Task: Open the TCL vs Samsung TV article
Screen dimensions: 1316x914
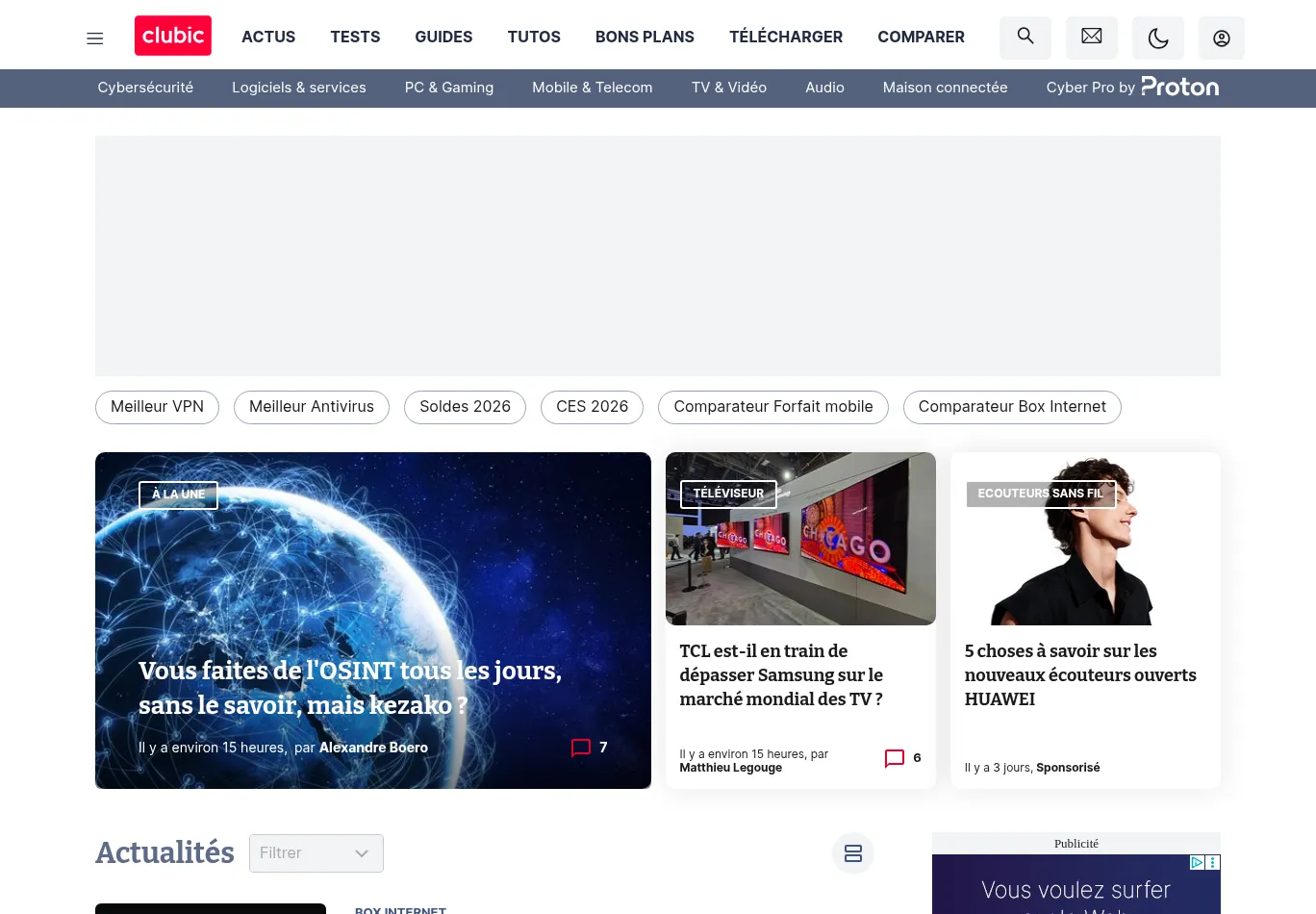Action: [x=781, y=674]
